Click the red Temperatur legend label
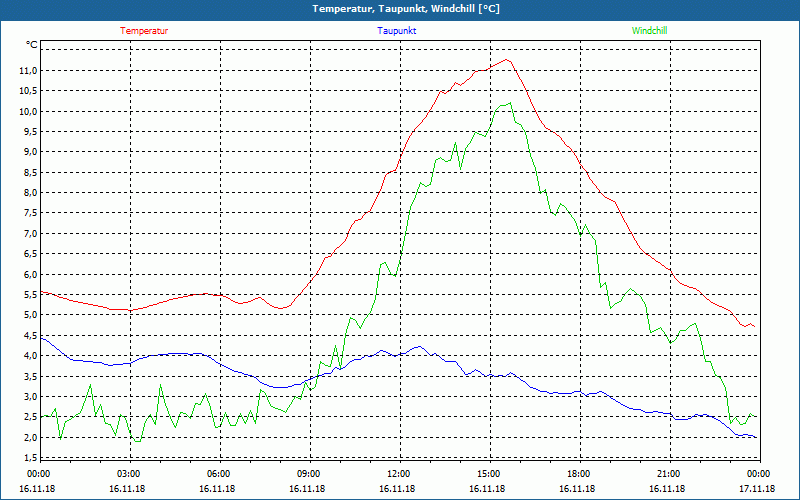This screenshot has height=500, width=800. tap(144, 31)
